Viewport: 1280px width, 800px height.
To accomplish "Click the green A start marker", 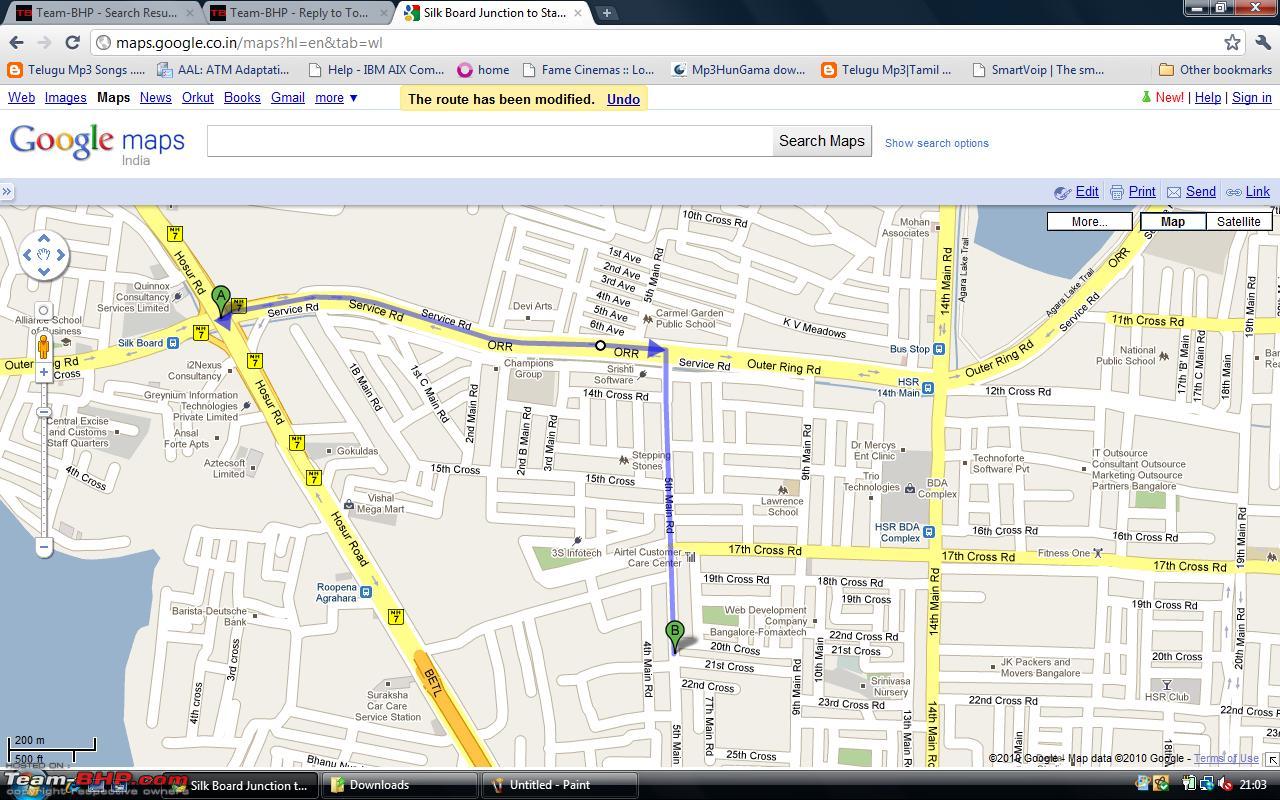I will (x=221, y=302).
